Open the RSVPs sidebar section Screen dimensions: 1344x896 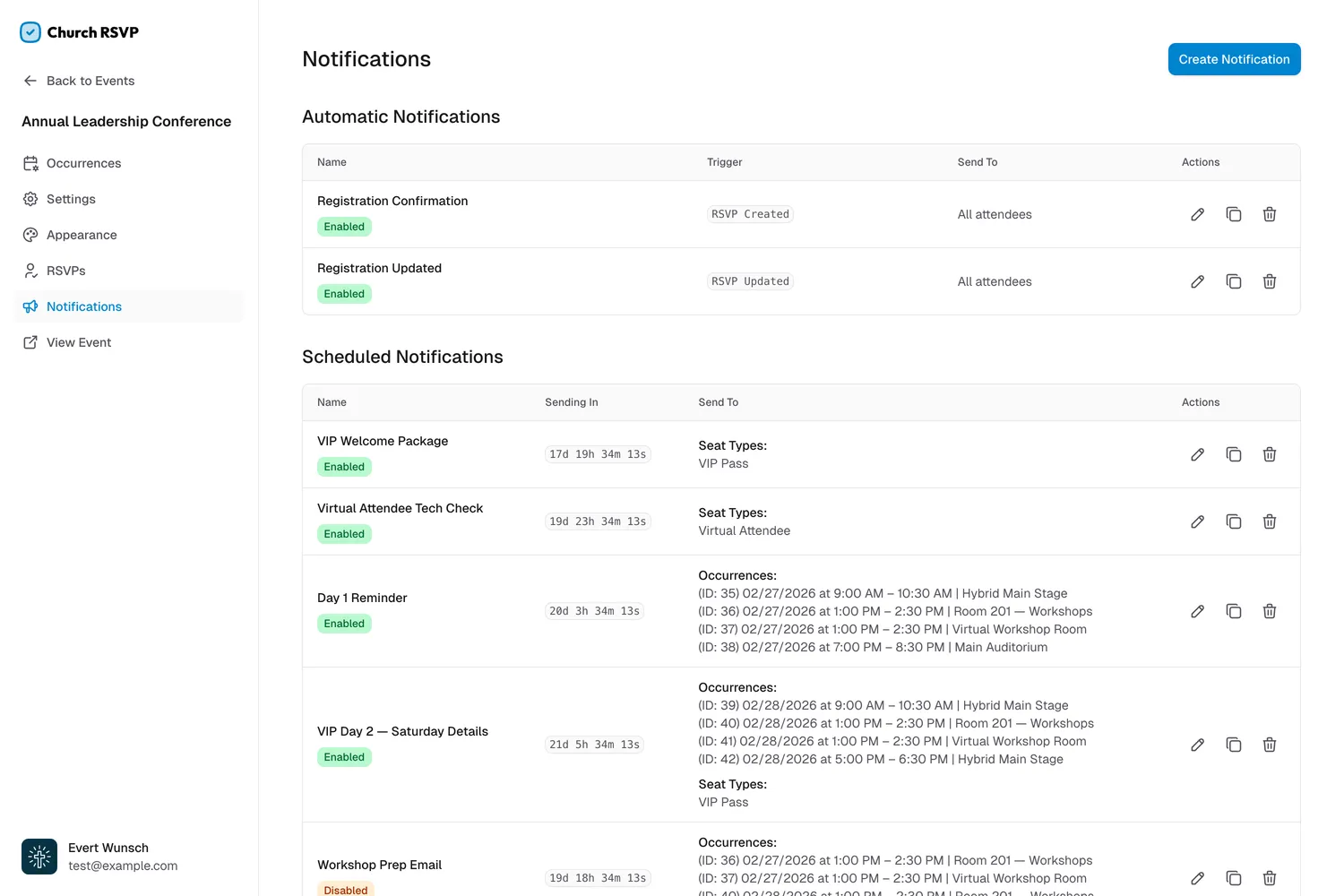coord(66,271)
